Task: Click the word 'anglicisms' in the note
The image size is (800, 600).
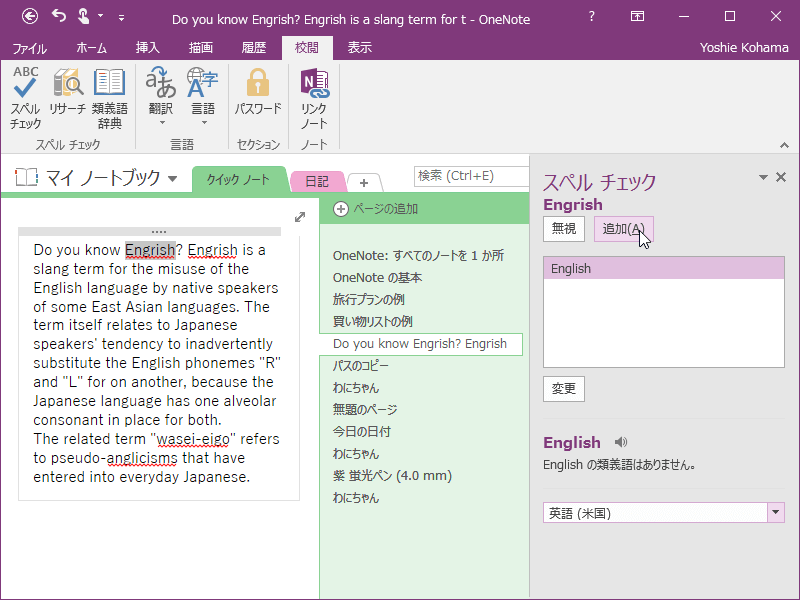Action: 142,458
